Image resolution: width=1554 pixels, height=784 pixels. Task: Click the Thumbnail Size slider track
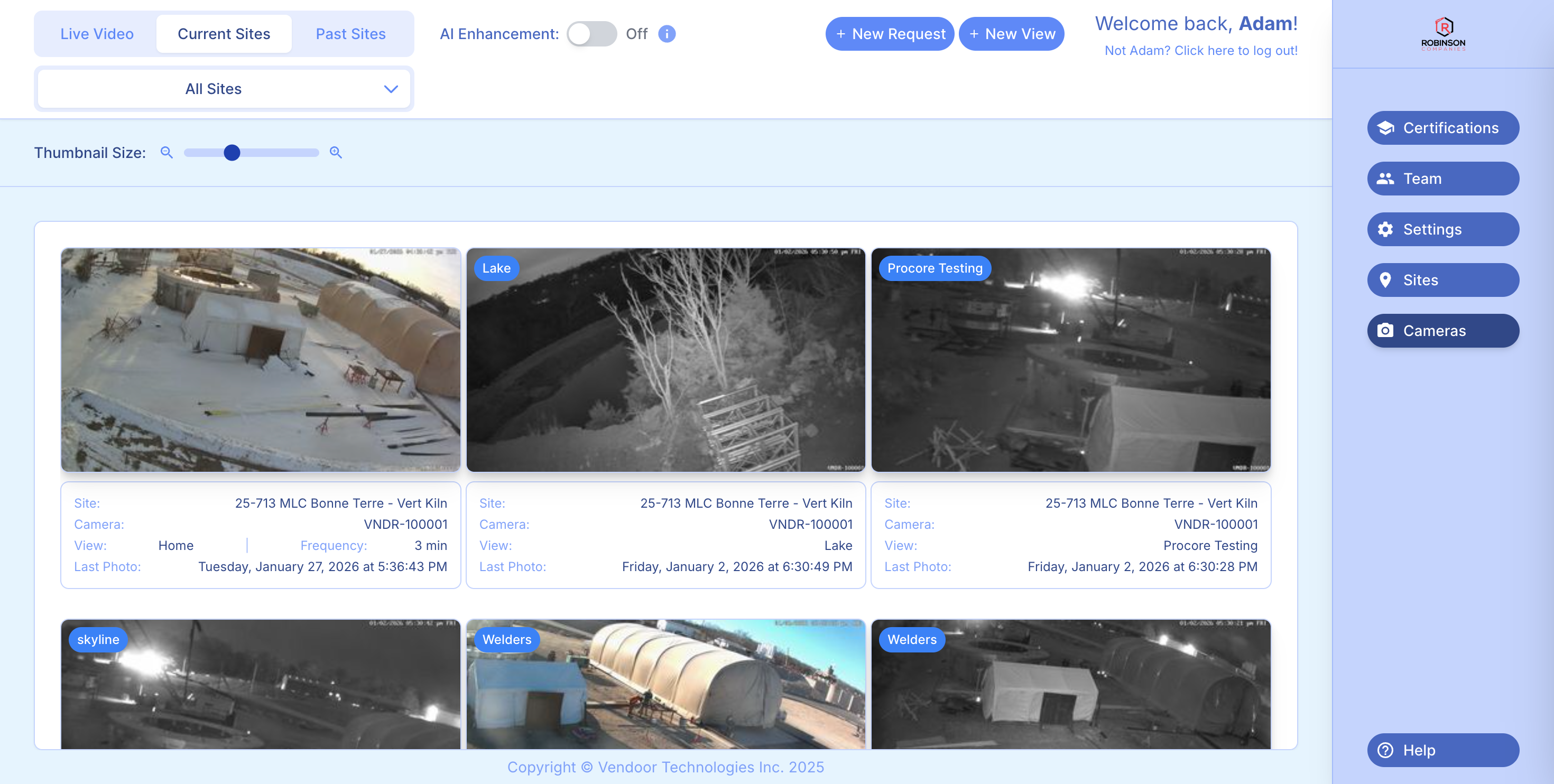(252, 153)
